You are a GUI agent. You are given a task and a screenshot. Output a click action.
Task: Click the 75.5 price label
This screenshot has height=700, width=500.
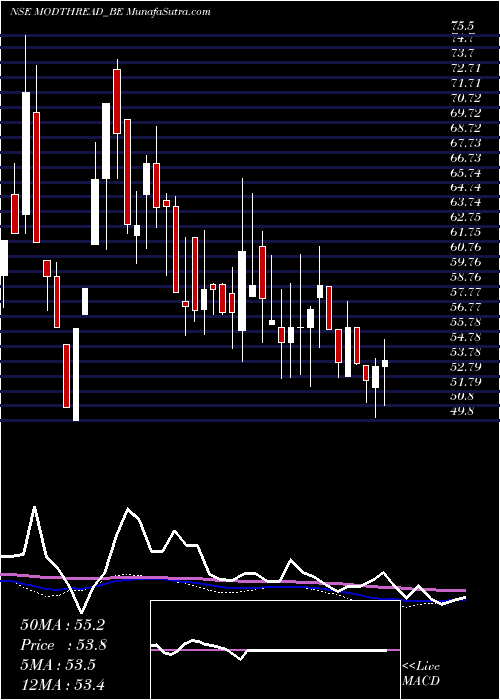click(x=463, y=26)
